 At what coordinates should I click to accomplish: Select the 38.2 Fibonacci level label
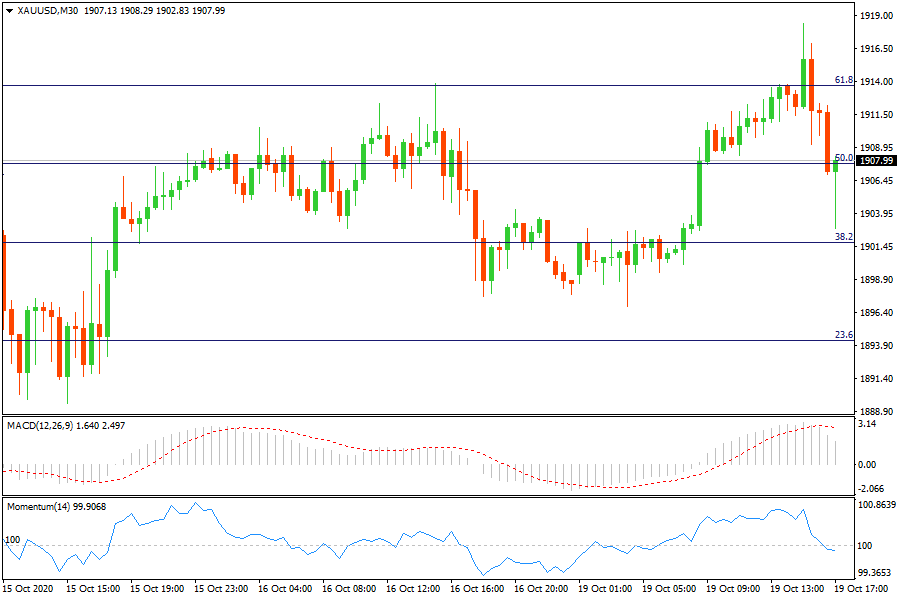pyautogui.click(x=843, y=237)
